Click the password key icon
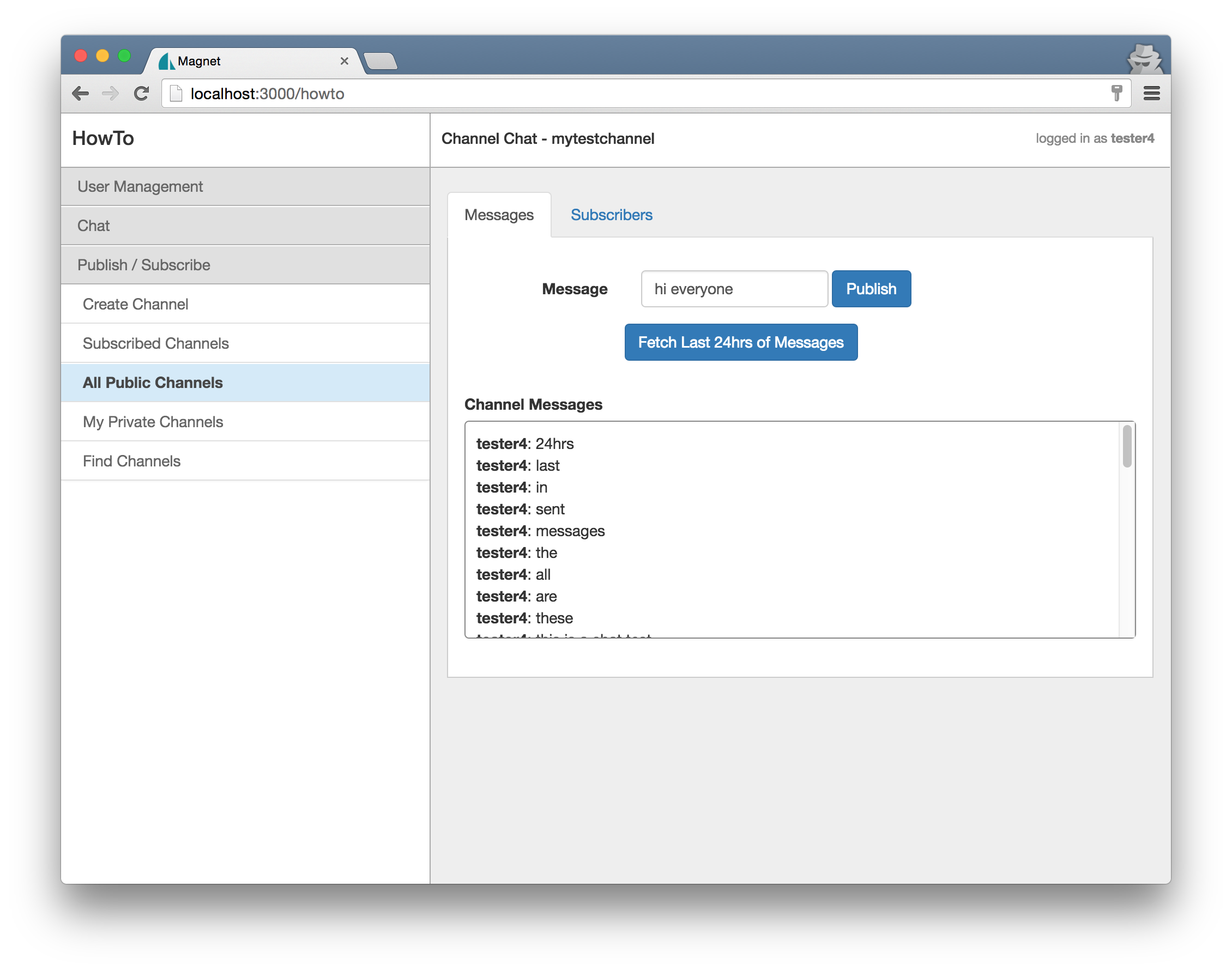The width and height of the screenshot is (1232, 971). click(1116, 93)
